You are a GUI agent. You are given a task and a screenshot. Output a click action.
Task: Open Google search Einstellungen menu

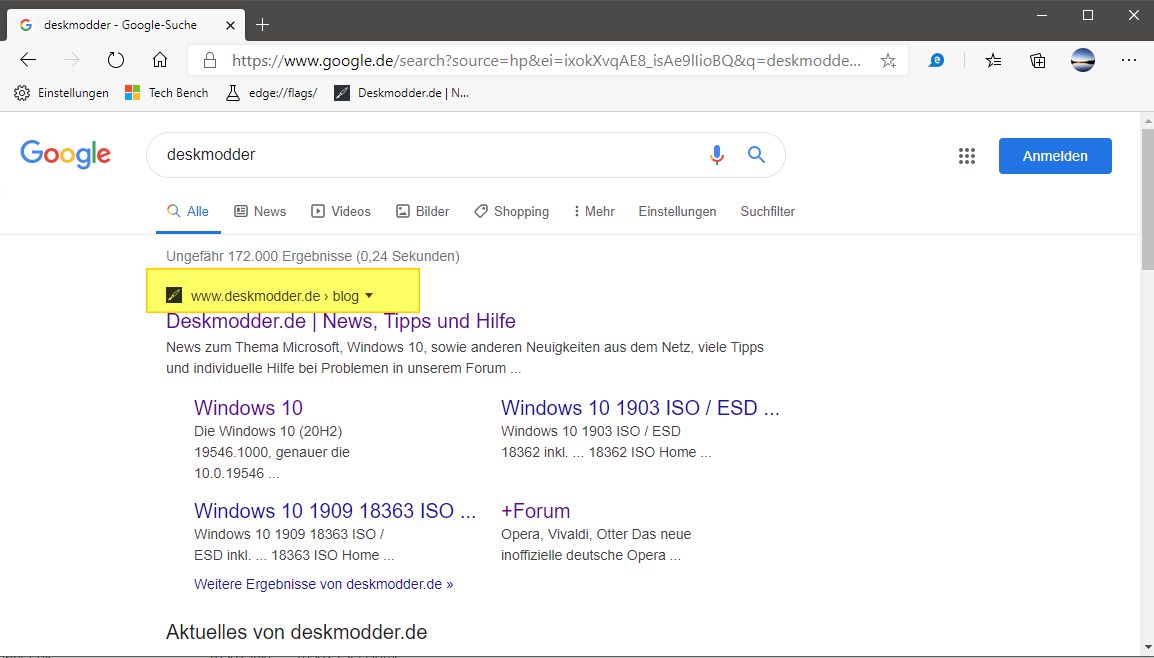[x=677, y=212]
